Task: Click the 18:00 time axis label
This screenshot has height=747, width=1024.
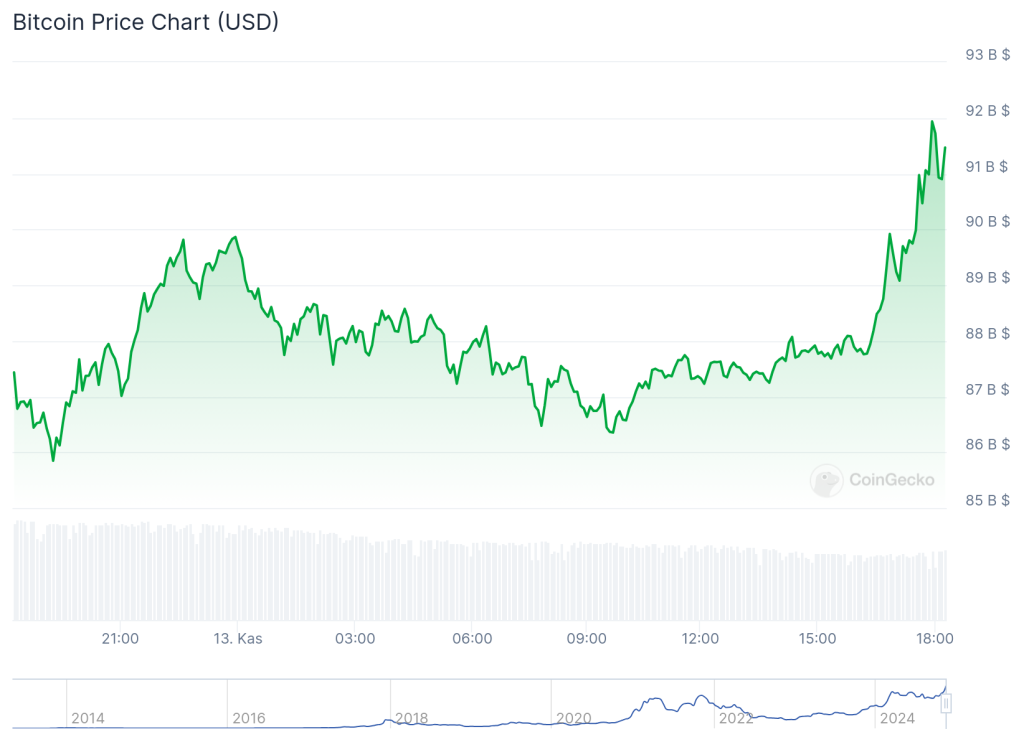Action: tap(935, 639)
